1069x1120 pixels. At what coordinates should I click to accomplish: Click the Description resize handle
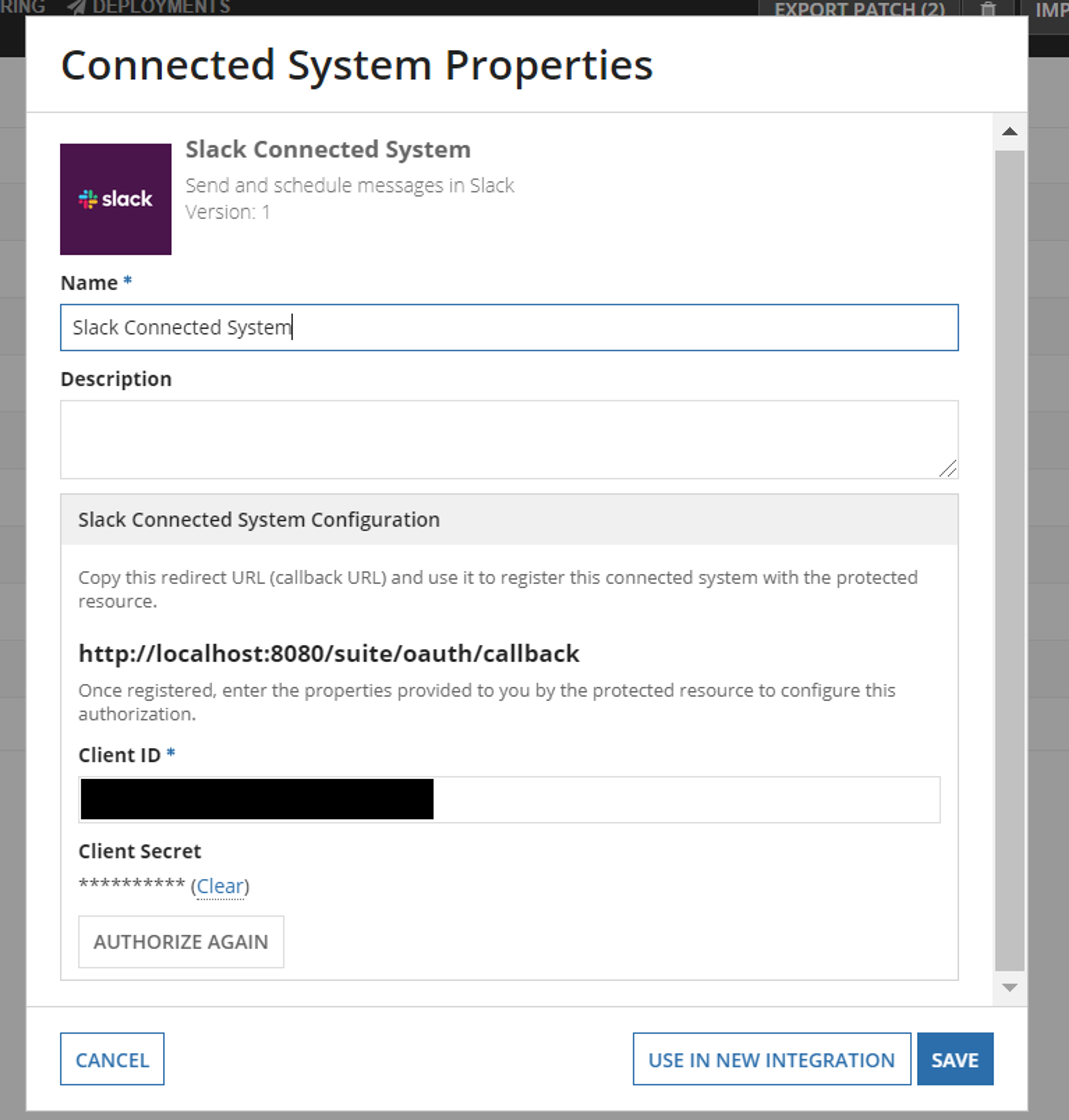coord(948,469)
